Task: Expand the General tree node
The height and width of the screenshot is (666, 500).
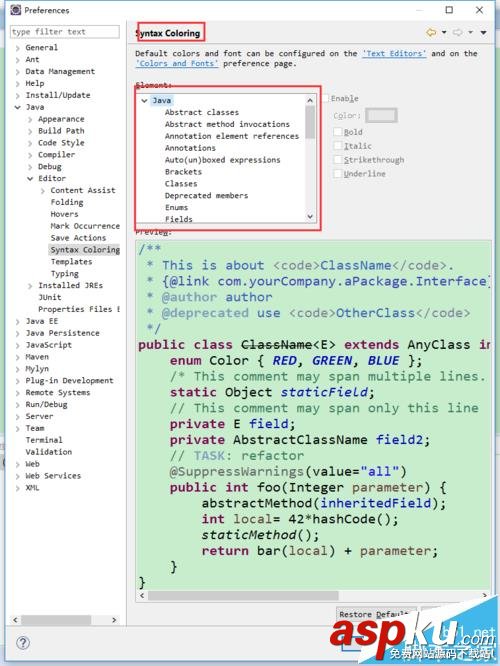Action: (x=17, y=48)
